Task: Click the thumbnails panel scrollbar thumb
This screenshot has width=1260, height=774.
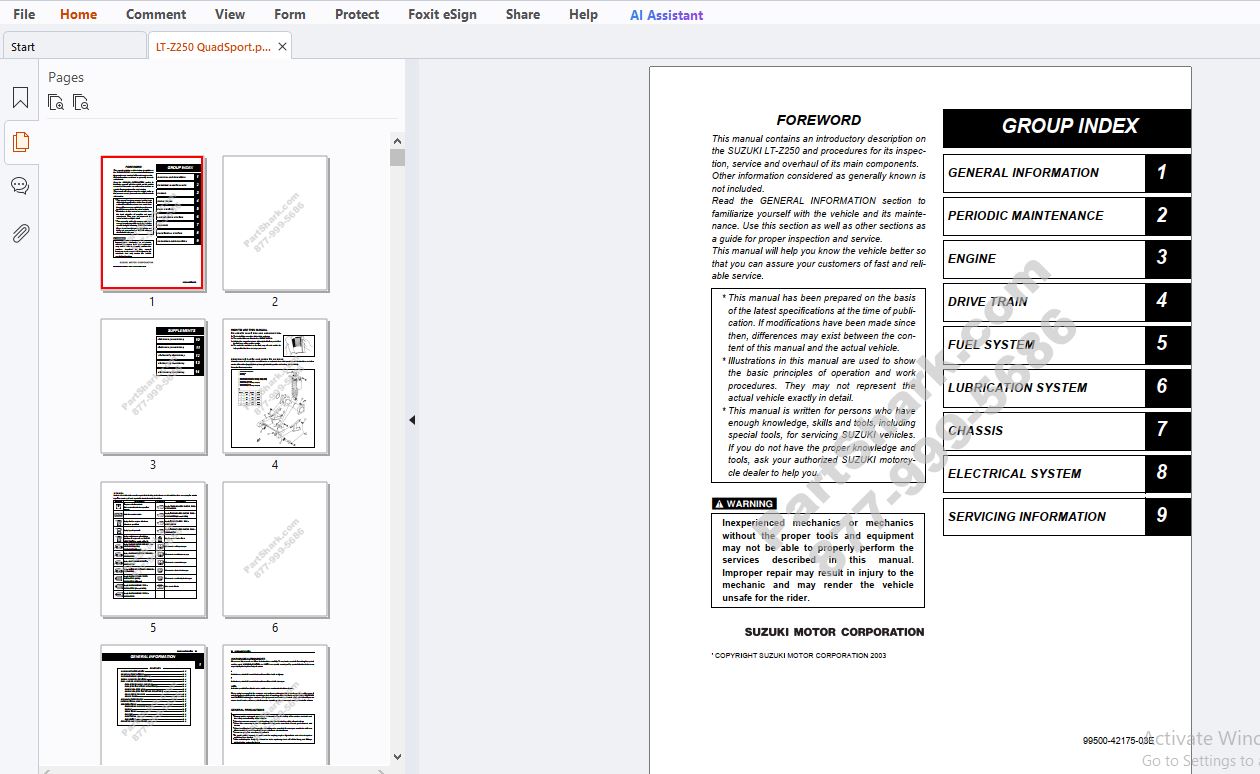Action: coord(397,158)
